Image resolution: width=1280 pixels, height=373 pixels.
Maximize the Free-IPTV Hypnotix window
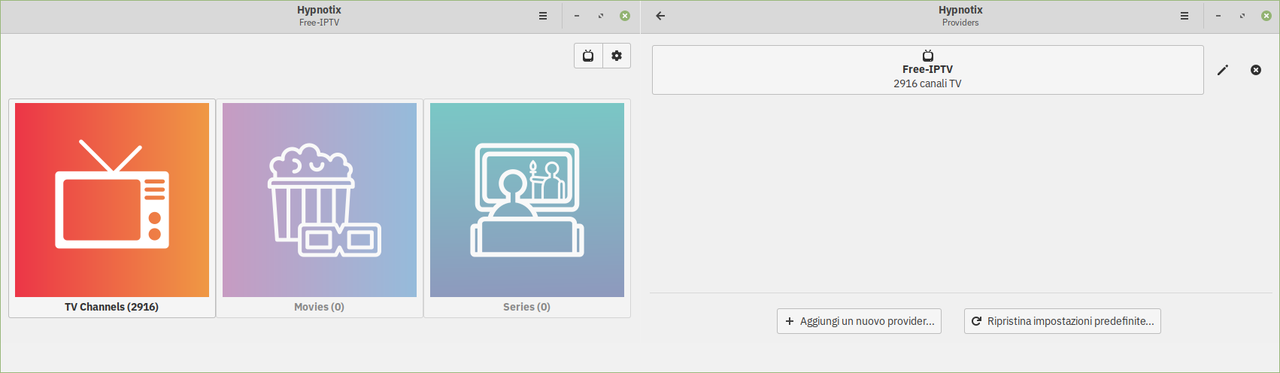(x=601, y=16)
